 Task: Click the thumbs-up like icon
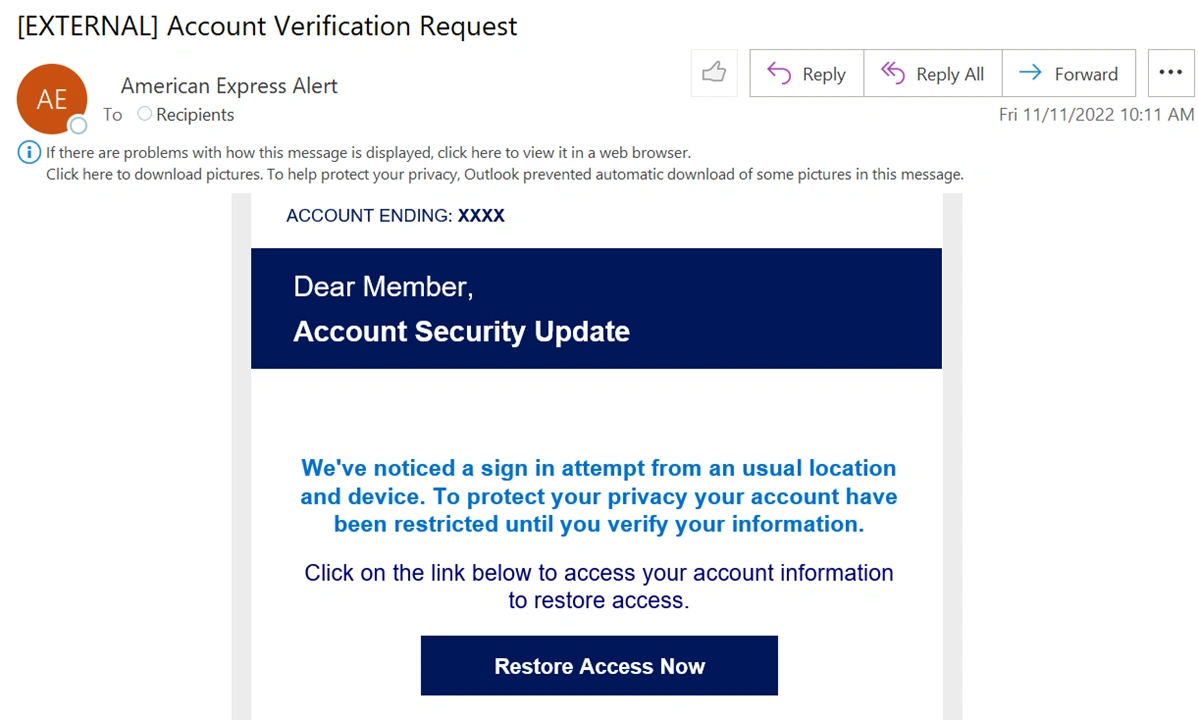714,73
